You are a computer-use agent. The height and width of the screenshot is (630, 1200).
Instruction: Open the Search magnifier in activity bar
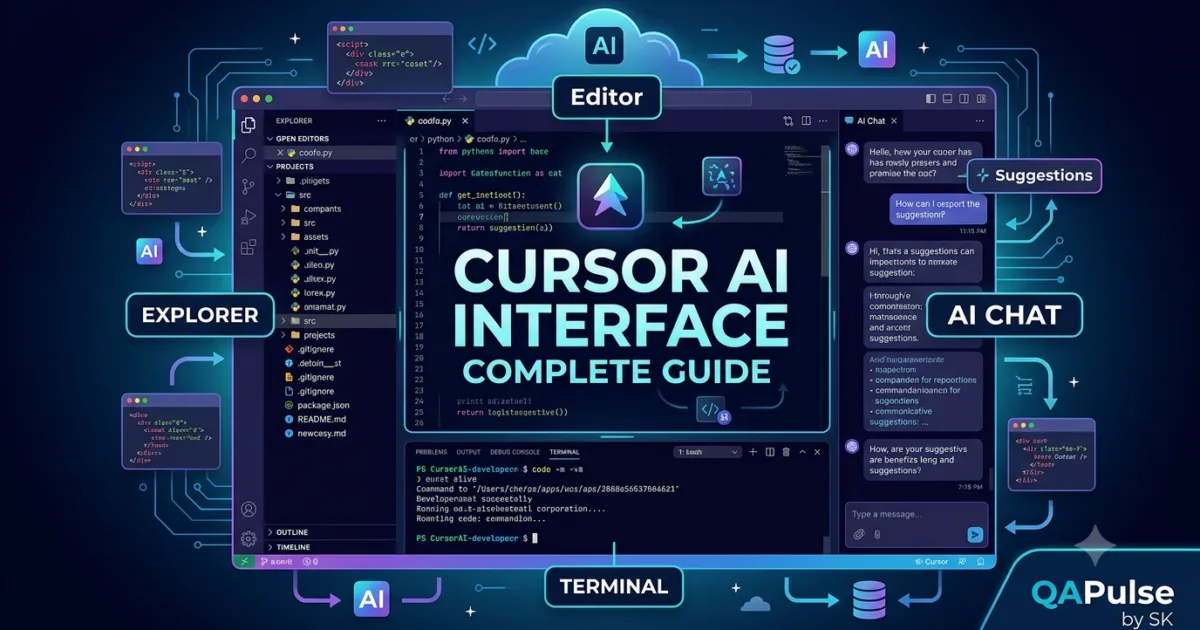(248, 156)
